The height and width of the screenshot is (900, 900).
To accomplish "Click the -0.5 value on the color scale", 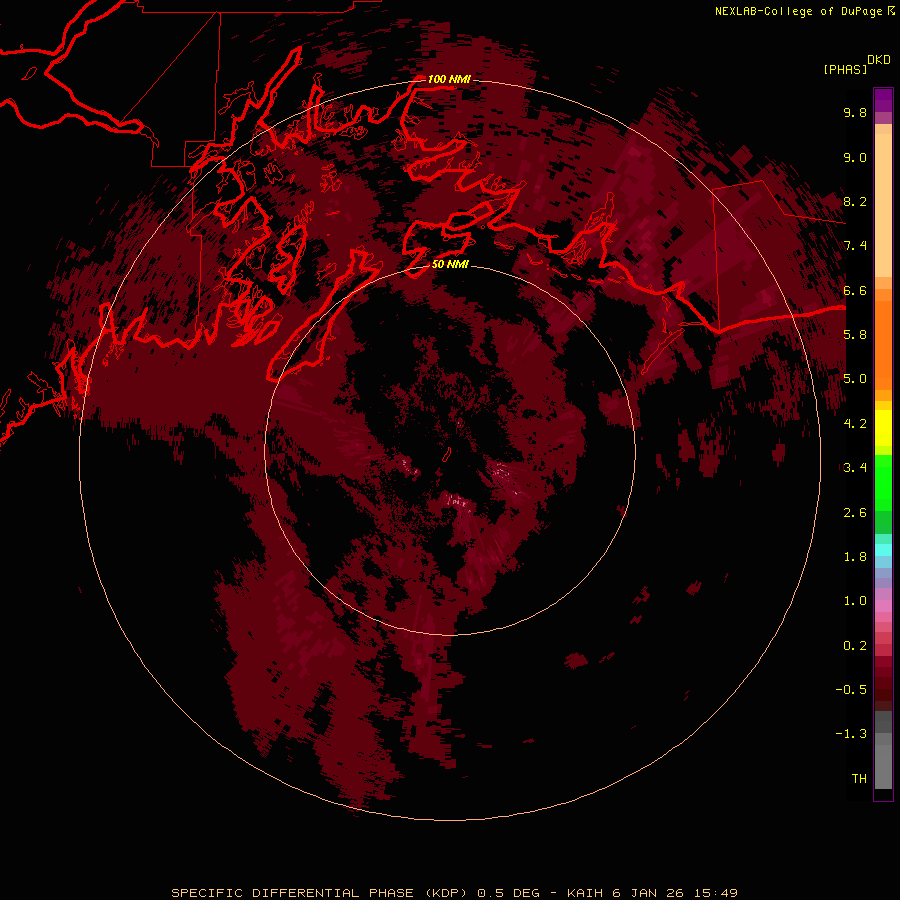I will pos(851,689).
